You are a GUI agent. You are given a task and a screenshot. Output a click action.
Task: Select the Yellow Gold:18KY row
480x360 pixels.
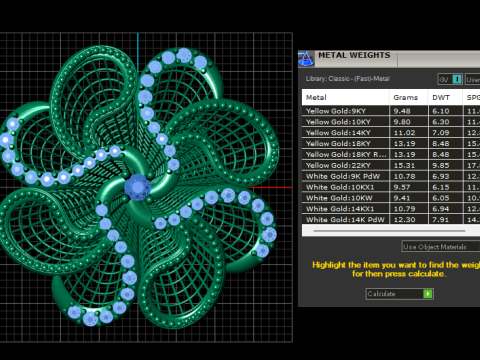pos(391,144)
